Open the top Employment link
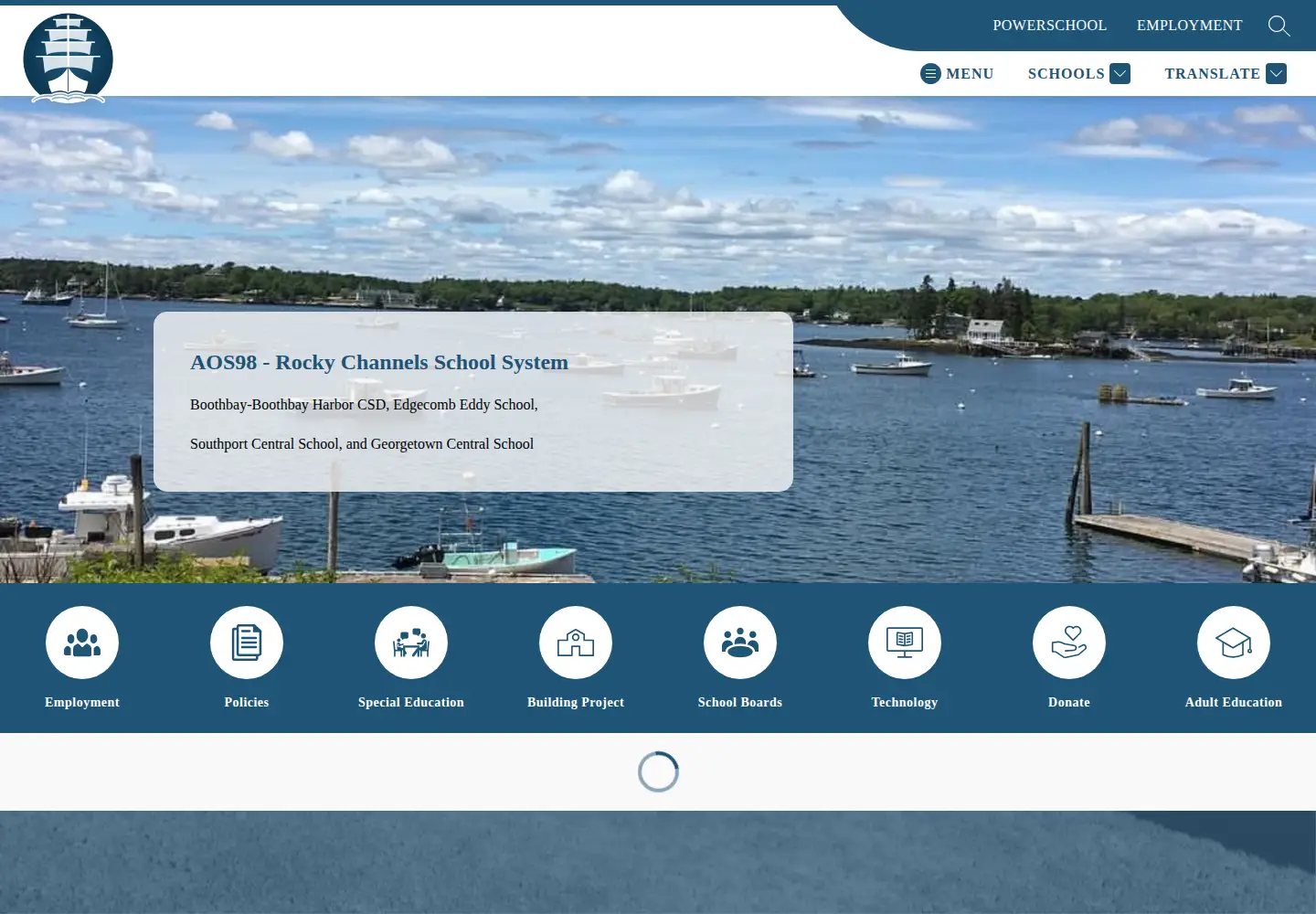The image size is (1316, 914). (x=1190, y=26)
